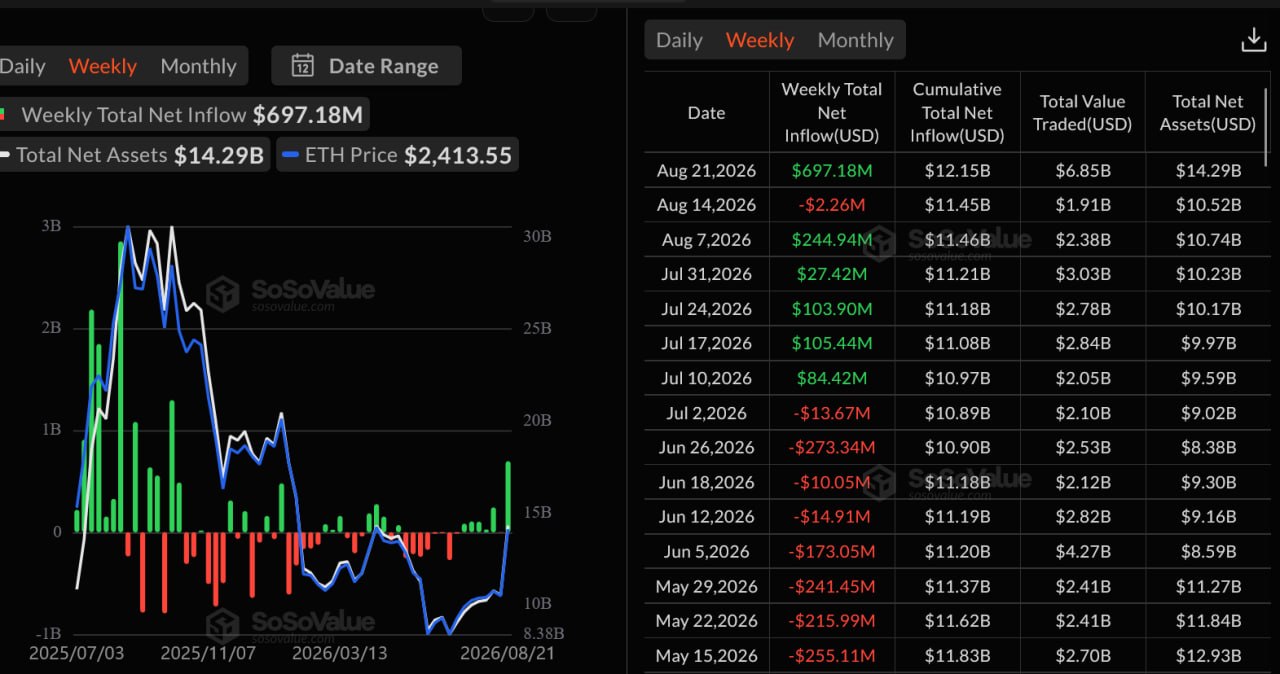Select the -$273.34M inflow cell
Screen dimensions: 1280x674
[831, 447]
